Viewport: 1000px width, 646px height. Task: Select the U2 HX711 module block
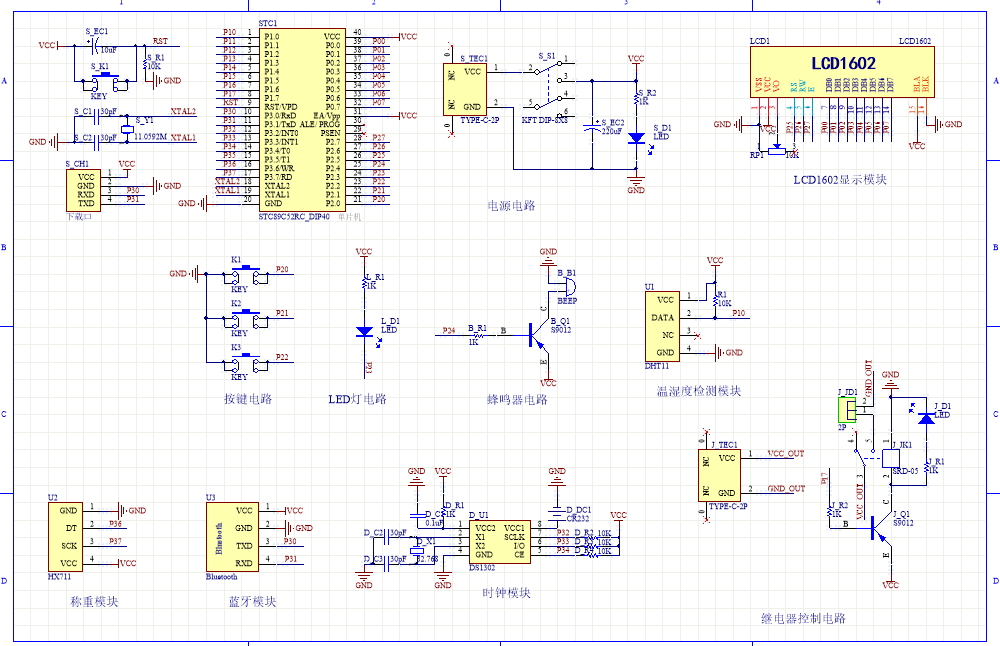[65, 536]
